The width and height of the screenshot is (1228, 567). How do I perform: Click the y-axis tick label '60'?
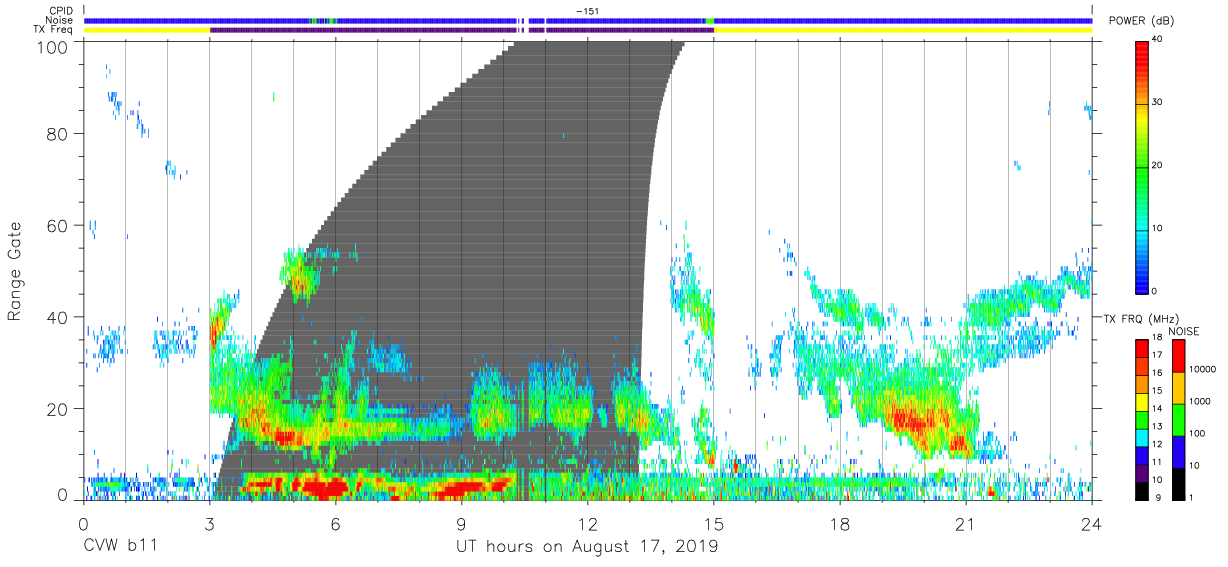click(x=57, y=227)
